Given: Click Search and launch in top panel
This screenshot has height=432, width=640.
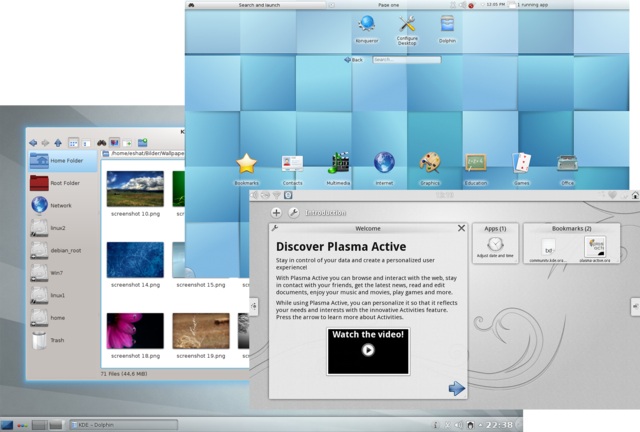Looking at the screenshot, I should pyautogui.click(x=259, y=5).
